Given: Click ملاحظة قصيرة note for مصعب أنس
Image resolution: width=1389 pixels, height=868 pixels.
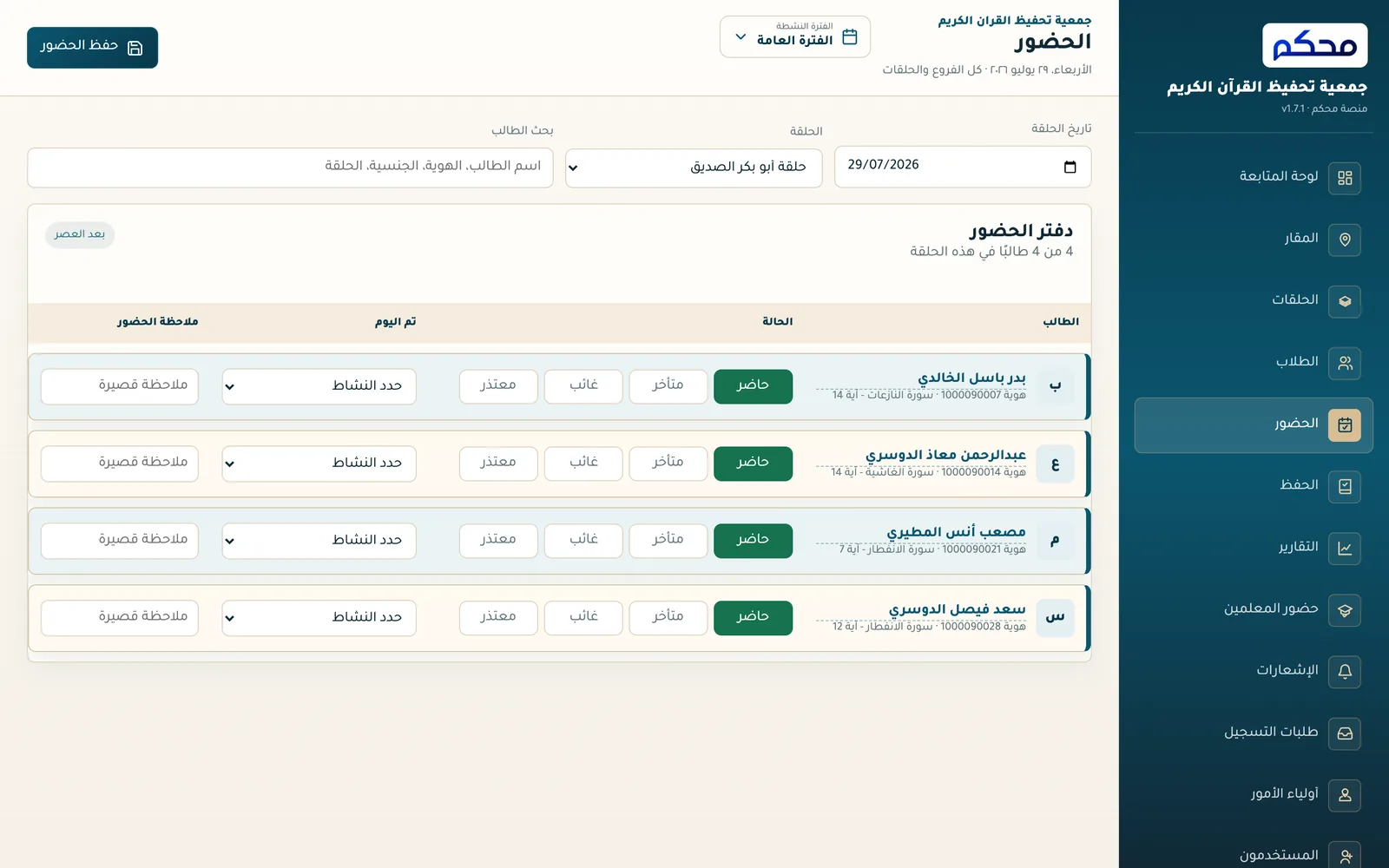Looking at the screenshot, I should (120, 541).
